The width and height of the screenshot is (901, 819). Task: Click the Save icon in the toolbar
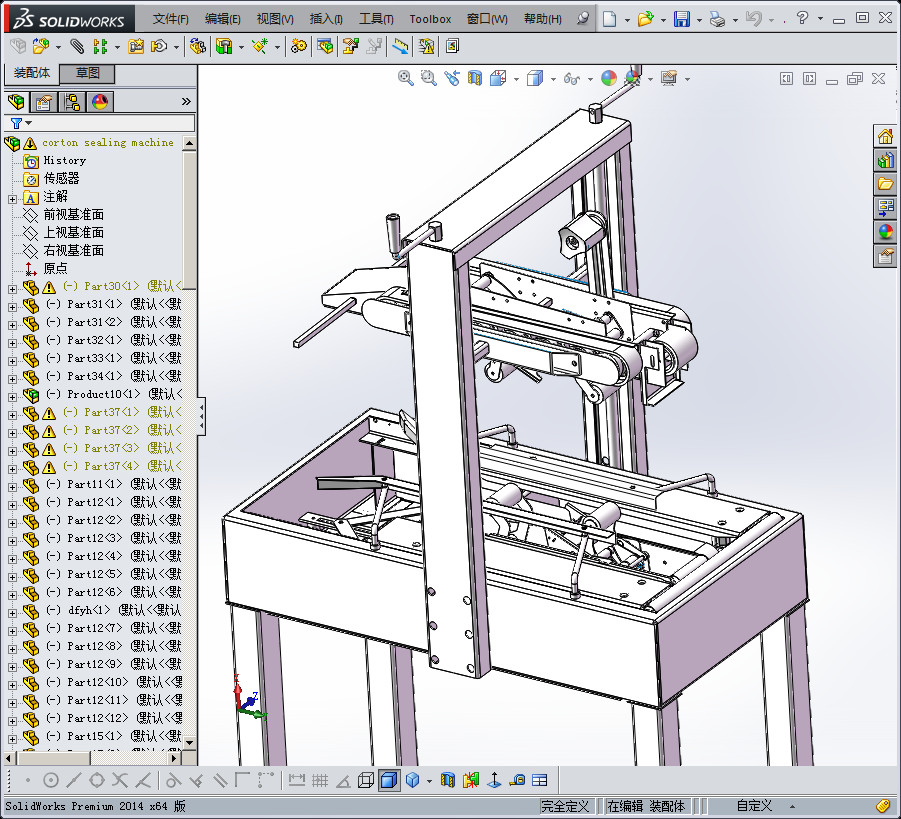point(681,19)
